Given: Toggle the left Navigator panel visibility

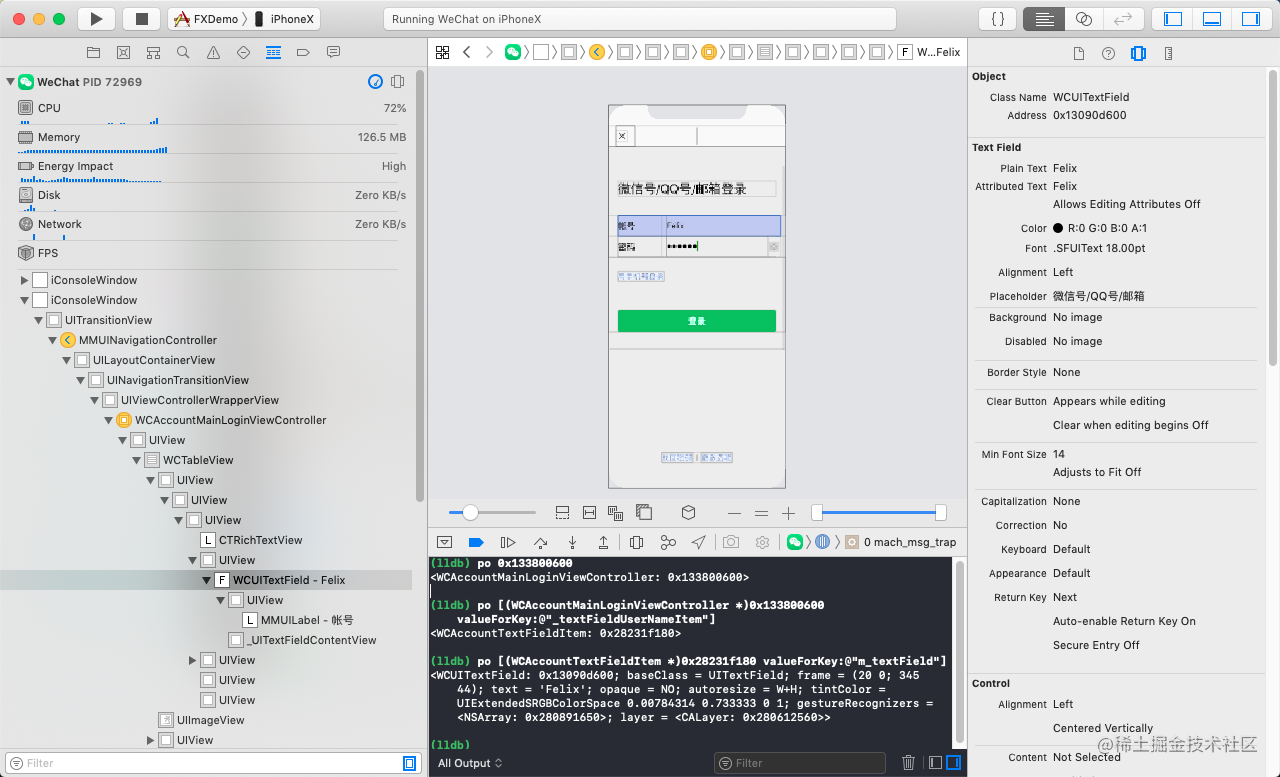Looking at the screenshot, I should click(1174, 19).
